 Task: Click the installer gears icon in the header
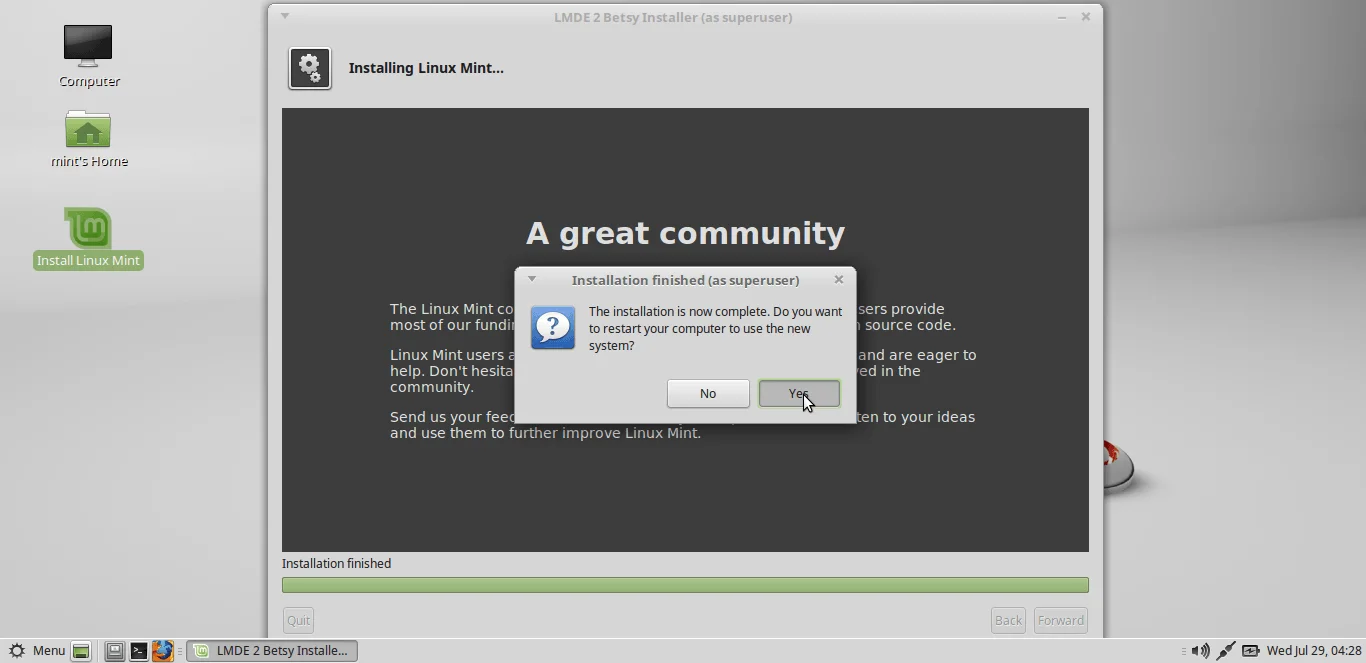pyautogui.click(x=310, y=68)
